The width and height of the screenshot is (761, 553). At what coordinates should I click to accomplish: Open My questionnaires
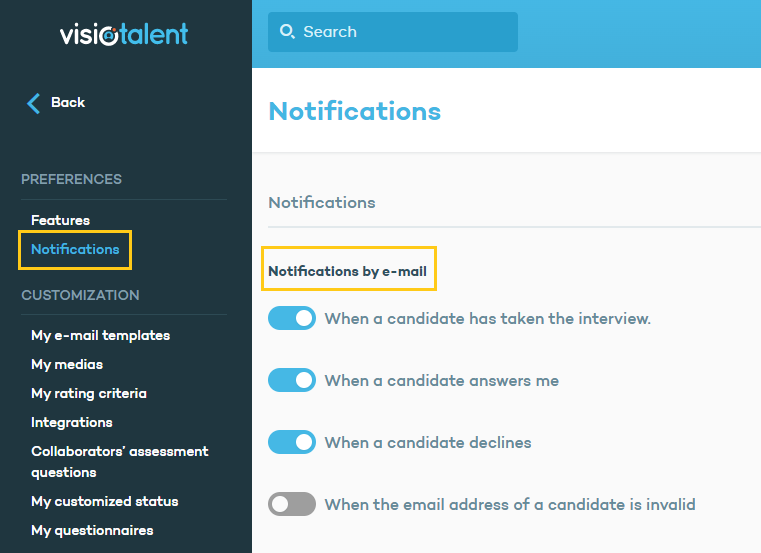(92, 530)
